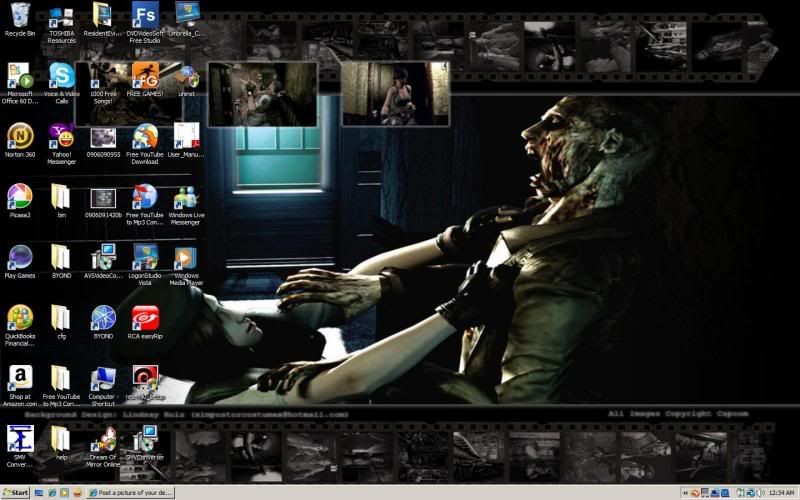
Task: Select the help folder
Action: point(61,443)
